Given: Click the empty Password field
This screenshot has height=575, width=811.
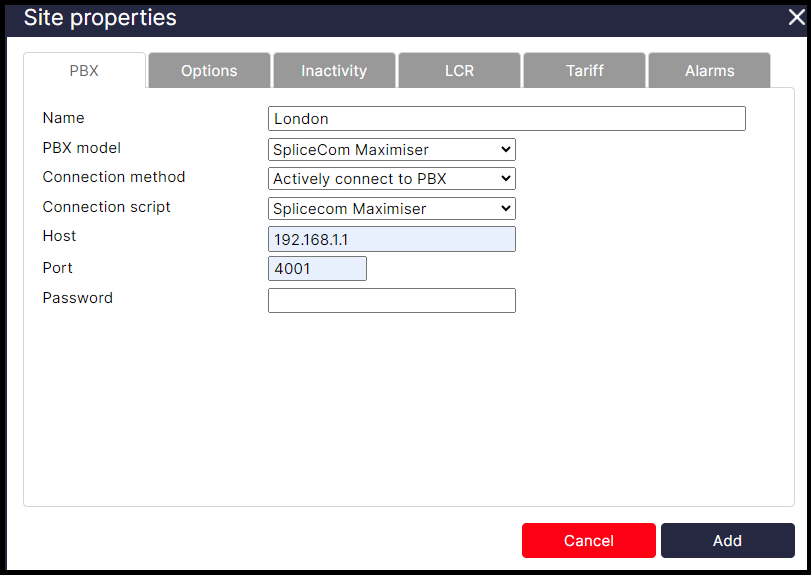Looking at the screenshot, I should click(x=391, y=301).
